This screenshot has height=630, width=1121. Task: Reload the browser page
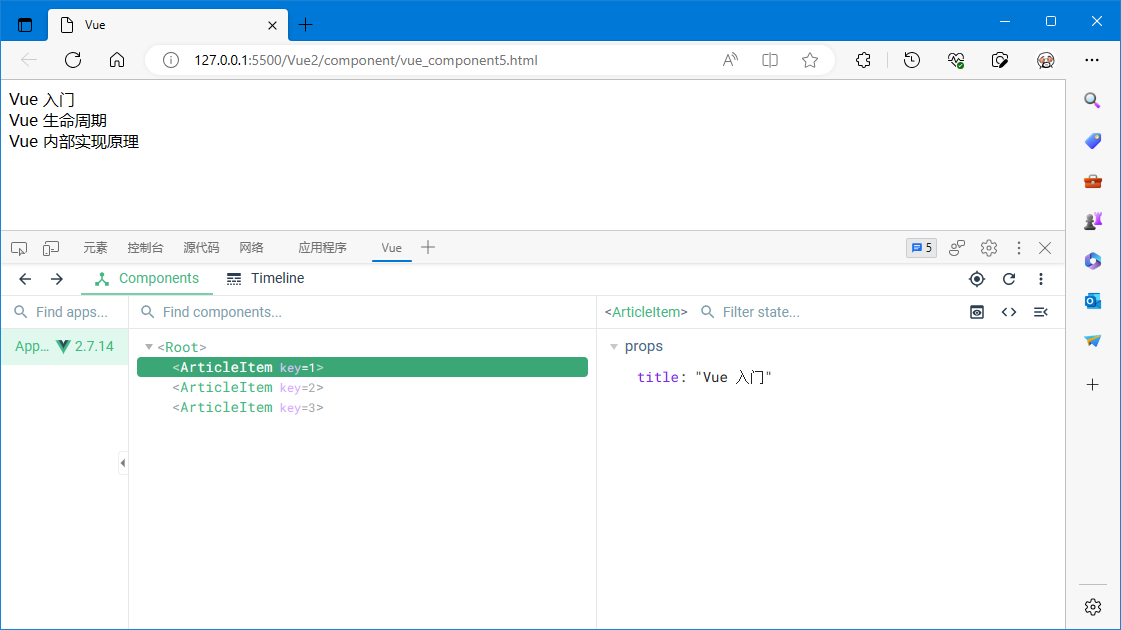point(73,60)
